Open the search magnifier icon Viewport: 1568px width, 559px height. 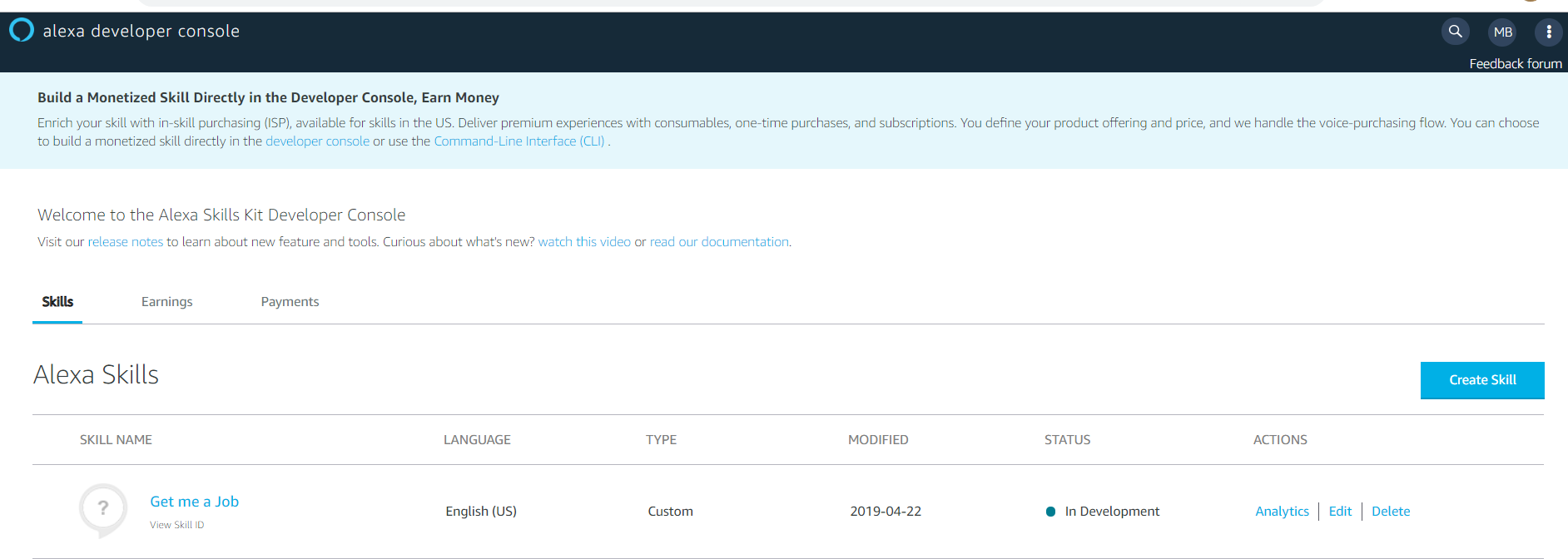(1456, 32)
